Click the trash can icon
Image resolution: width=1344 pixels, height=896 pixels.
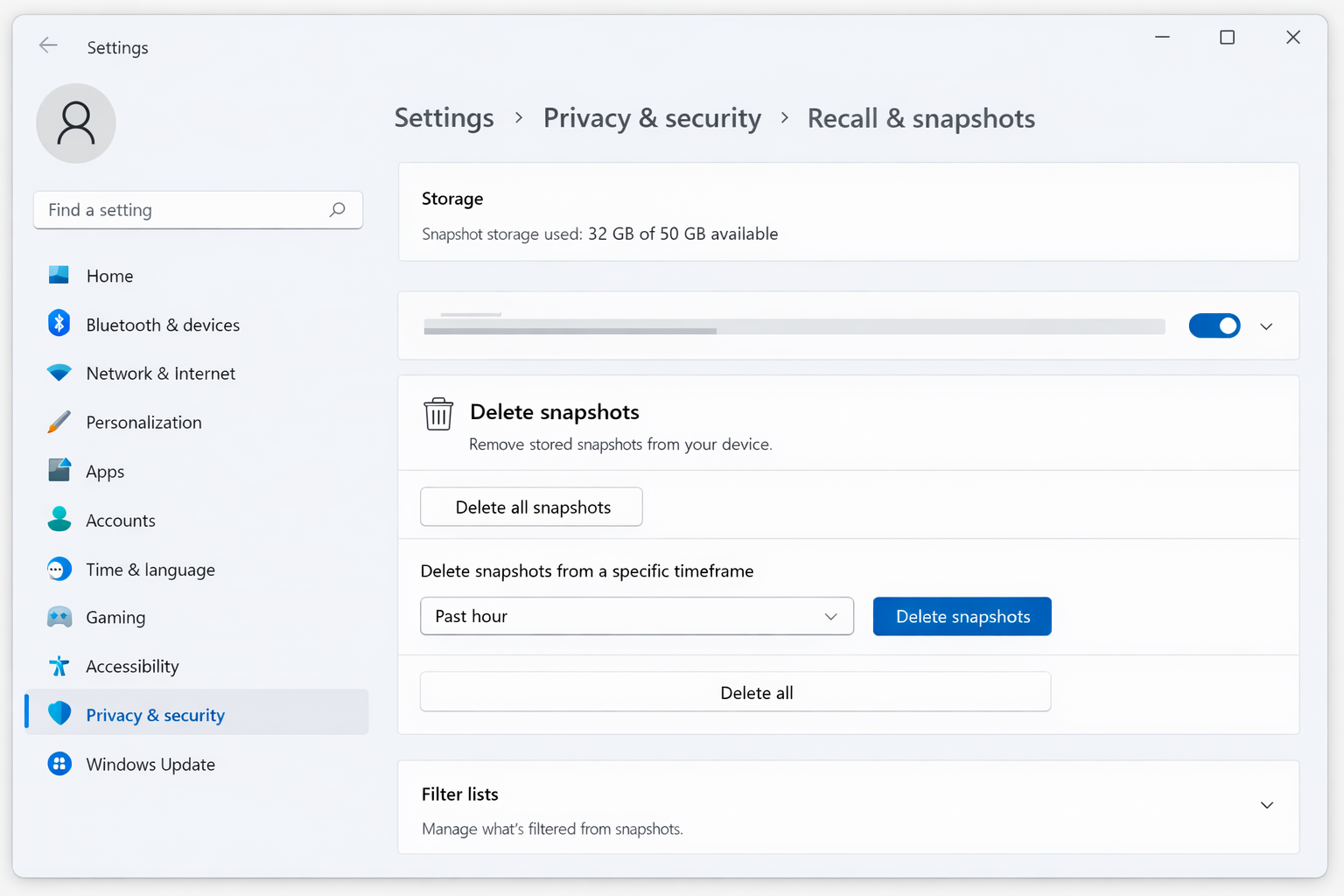coord(438,414)
